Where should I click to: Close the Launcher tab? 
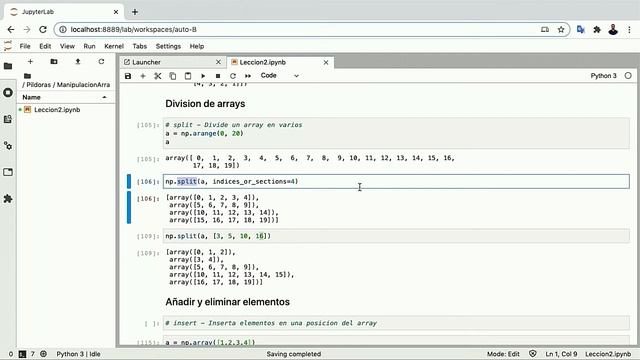pyautogui.click(x=218, y=62)
